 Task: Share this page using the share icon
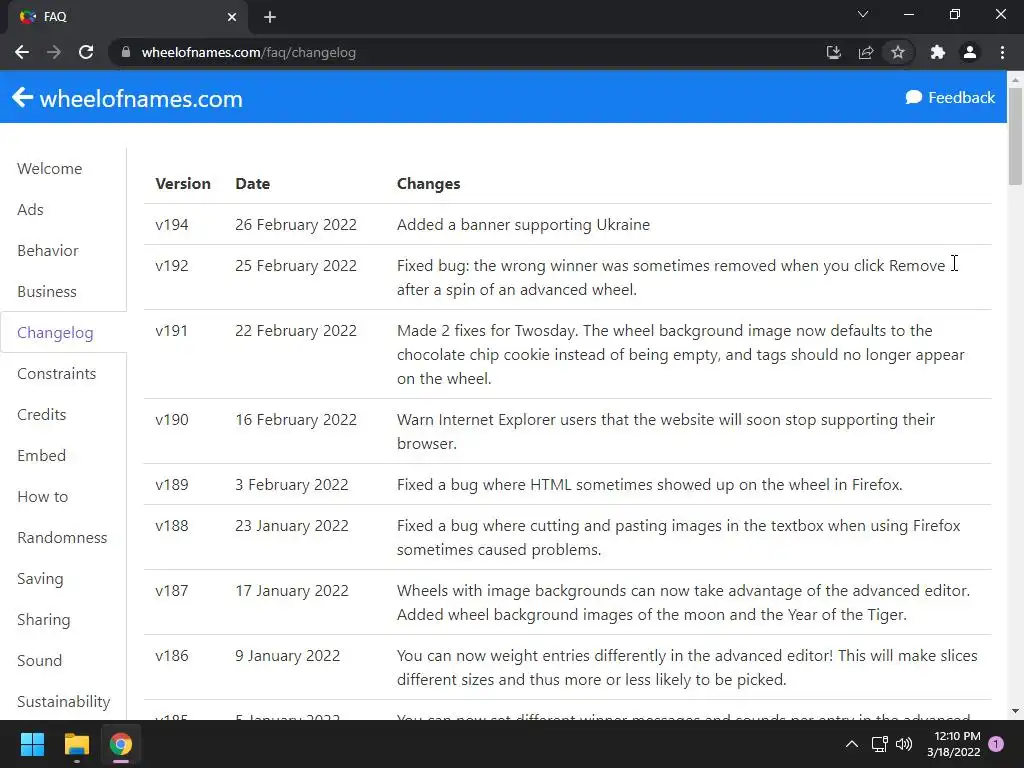click(865, 52)
